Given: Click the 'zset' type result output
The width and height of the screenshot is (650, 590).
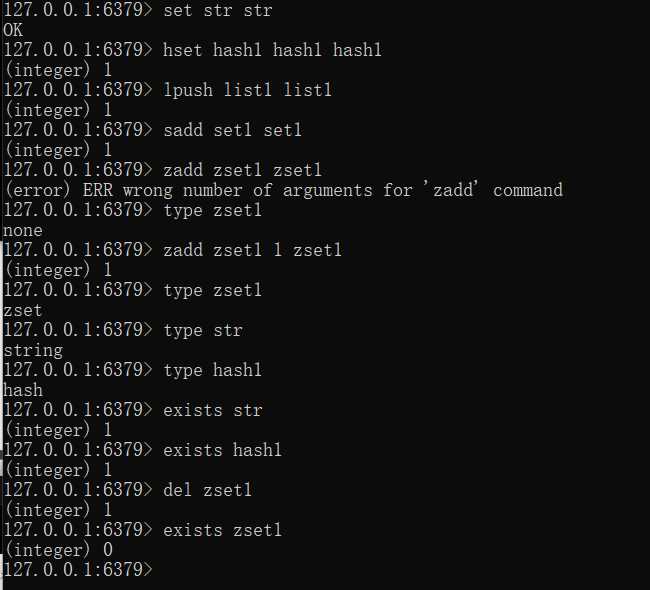Looking at the screenshot, I should 23,310.
